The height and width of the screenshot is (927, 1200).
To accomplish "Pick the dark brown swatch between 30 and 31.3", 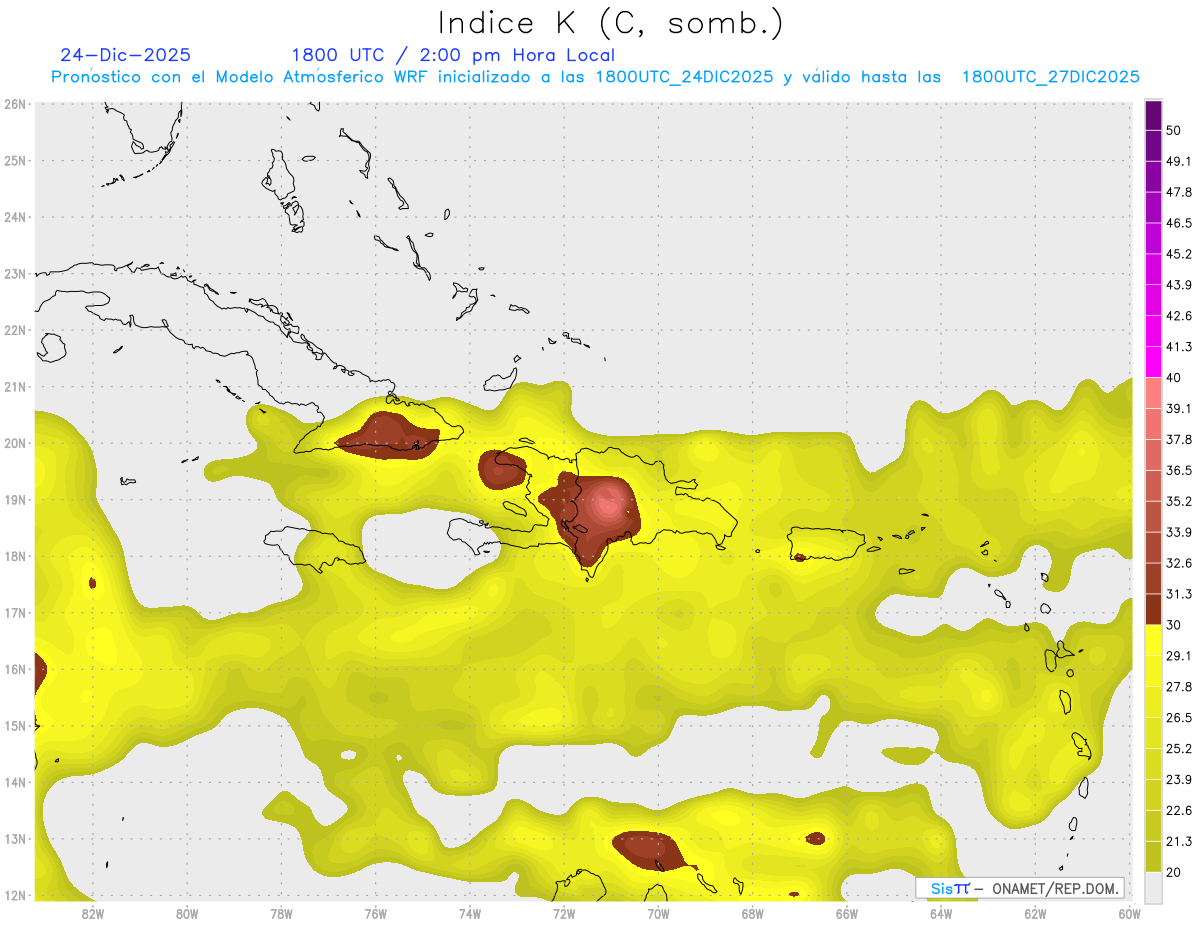I will tap(1153, 609).
